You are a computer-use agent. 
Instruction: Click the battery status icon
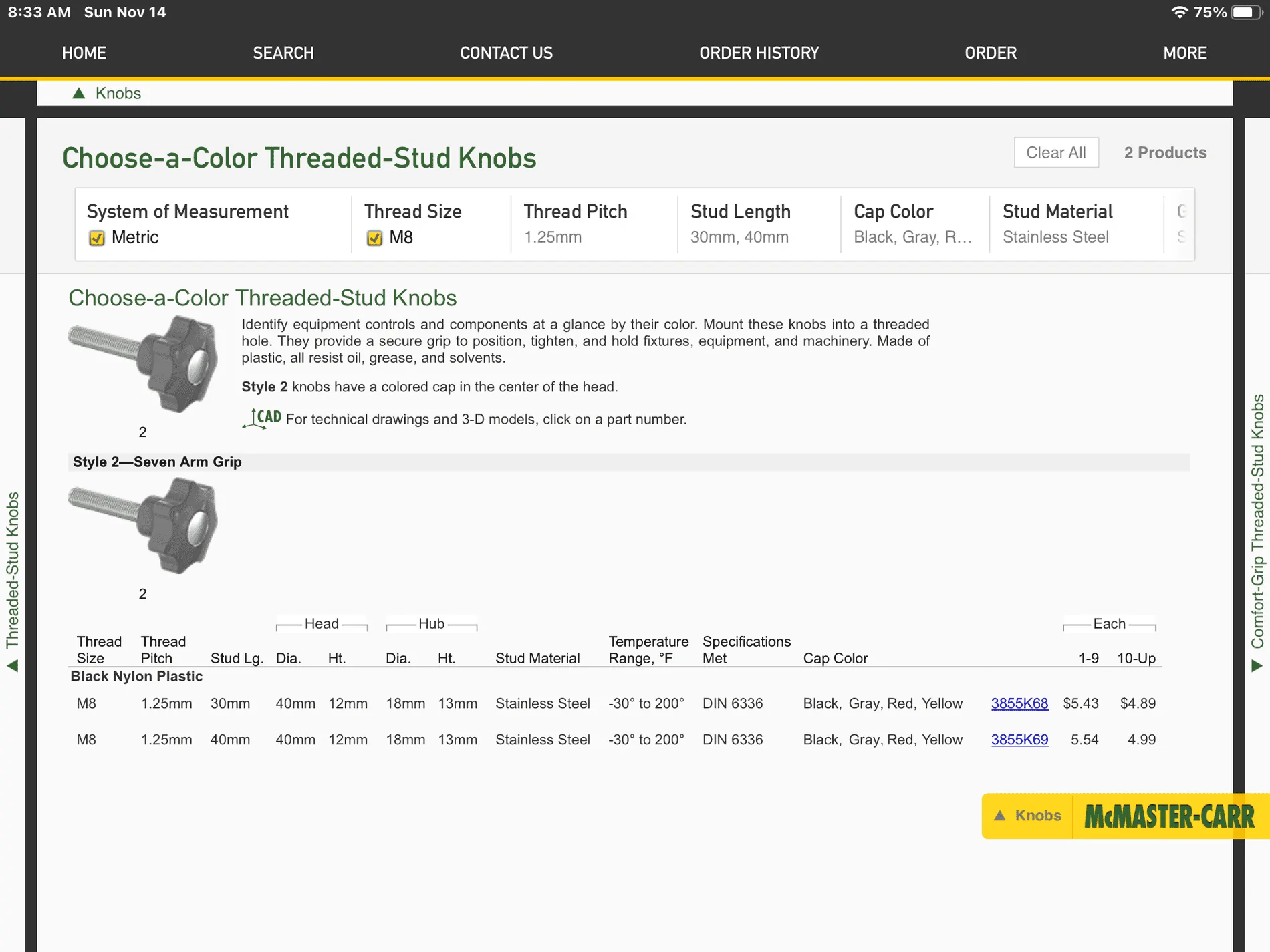1247,12
